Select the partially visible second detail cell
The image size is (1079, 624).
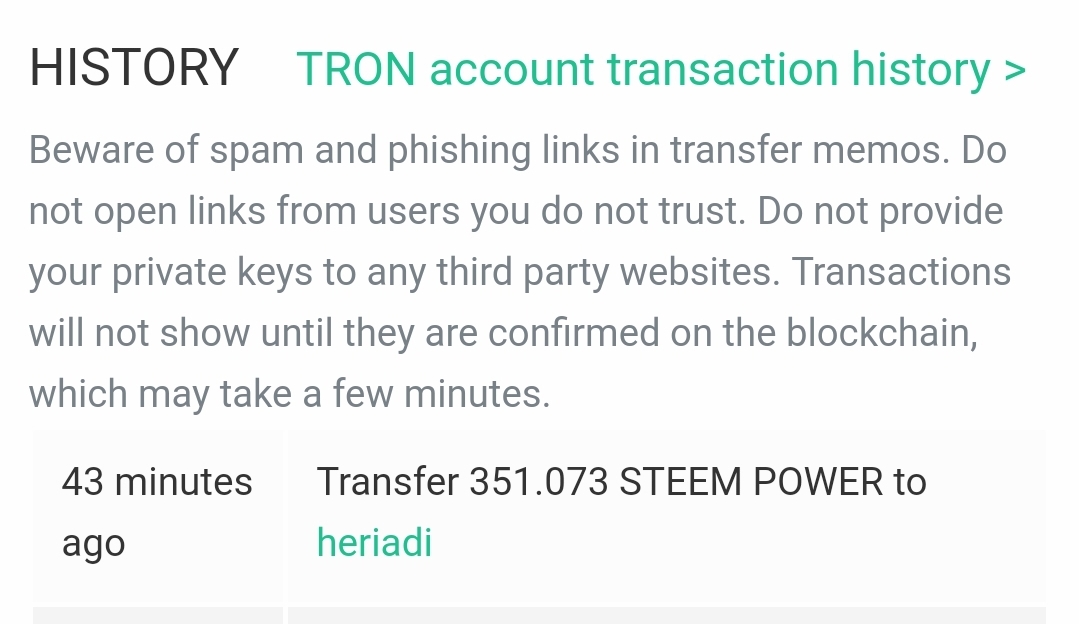point(667,615)
